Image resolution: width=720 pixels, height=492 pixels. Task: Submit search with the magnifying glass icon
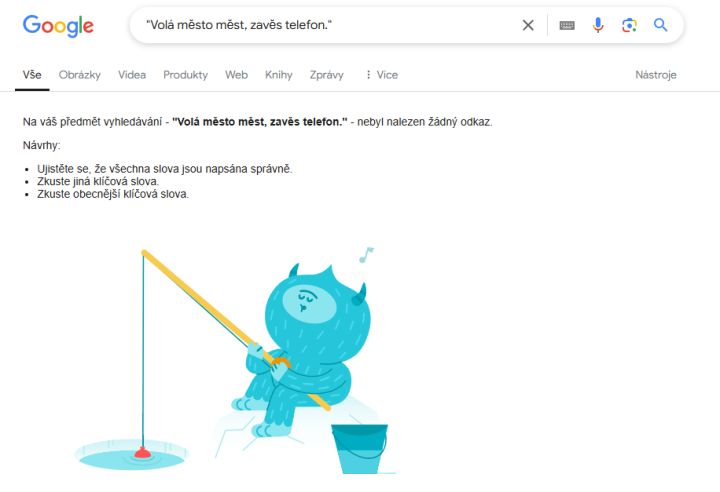[660, 25]
